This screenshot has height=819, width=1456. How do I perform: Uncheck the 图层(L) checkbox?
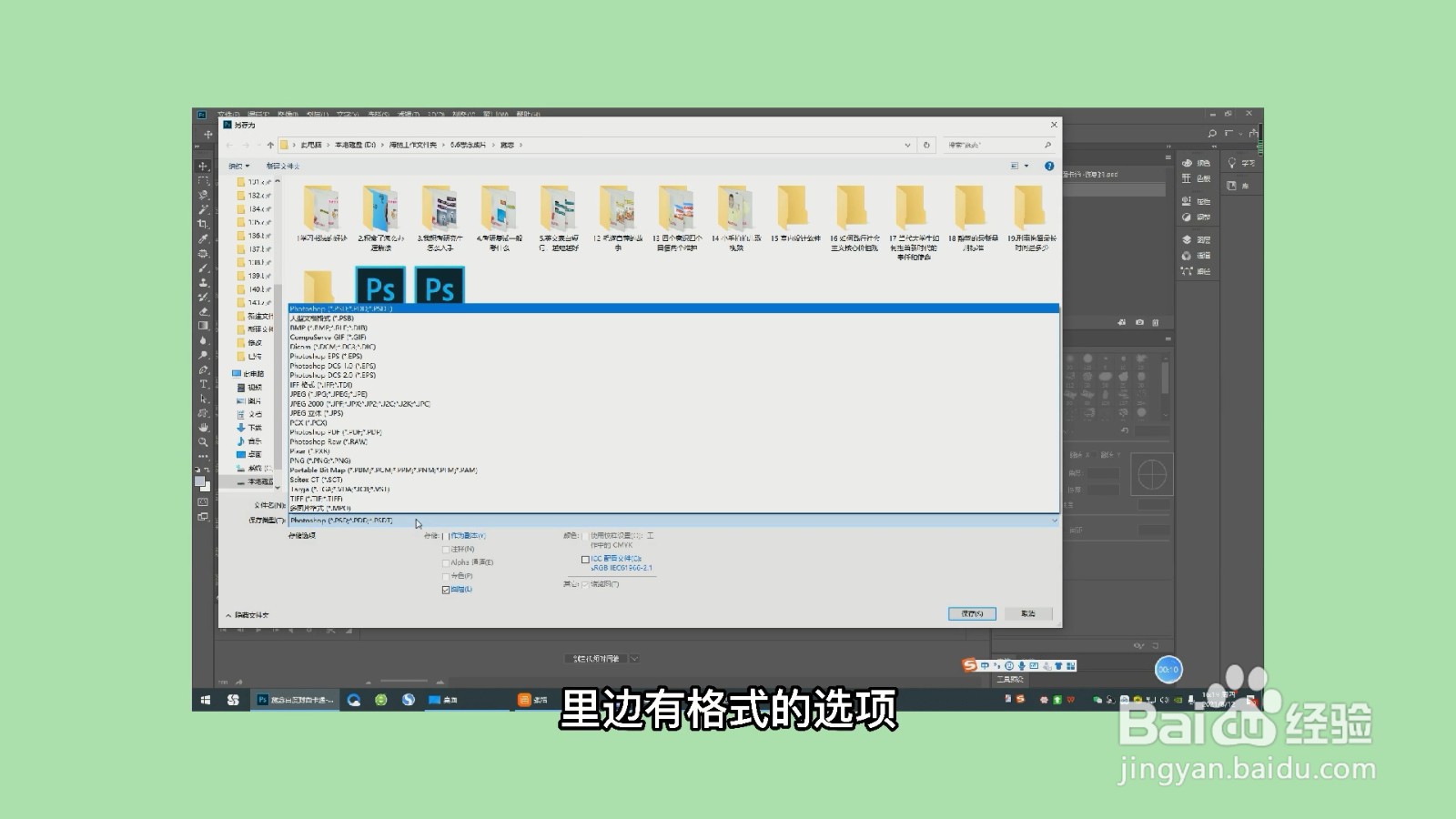pos(445,590)
